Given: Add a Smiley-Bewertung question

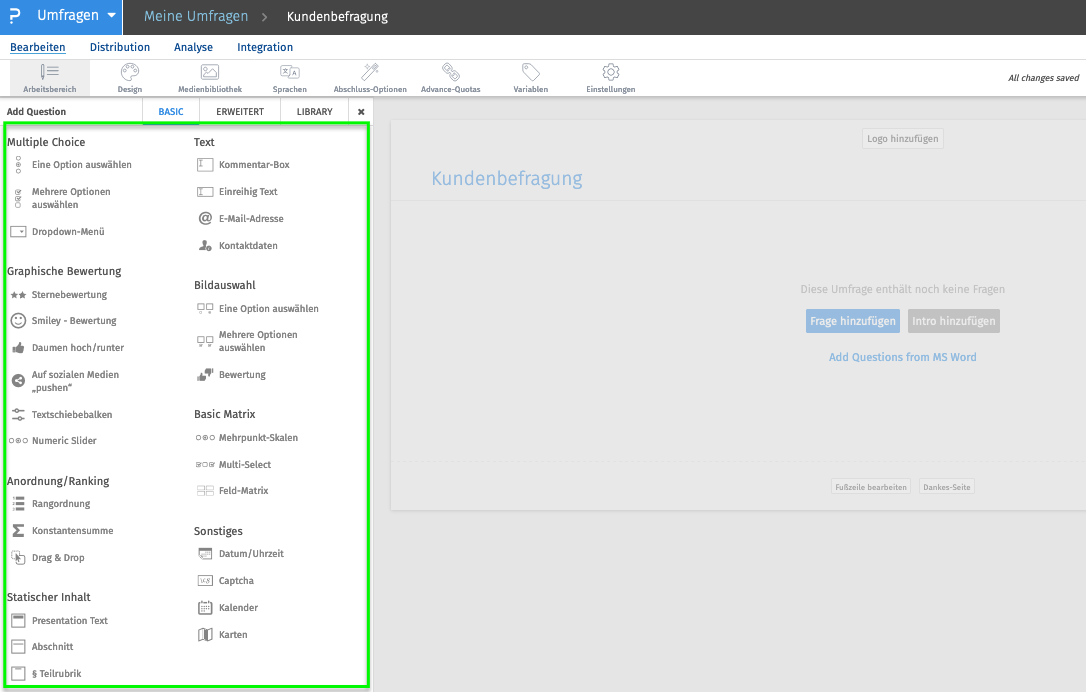Looking at the screenshot, I should tap(73, 321).
